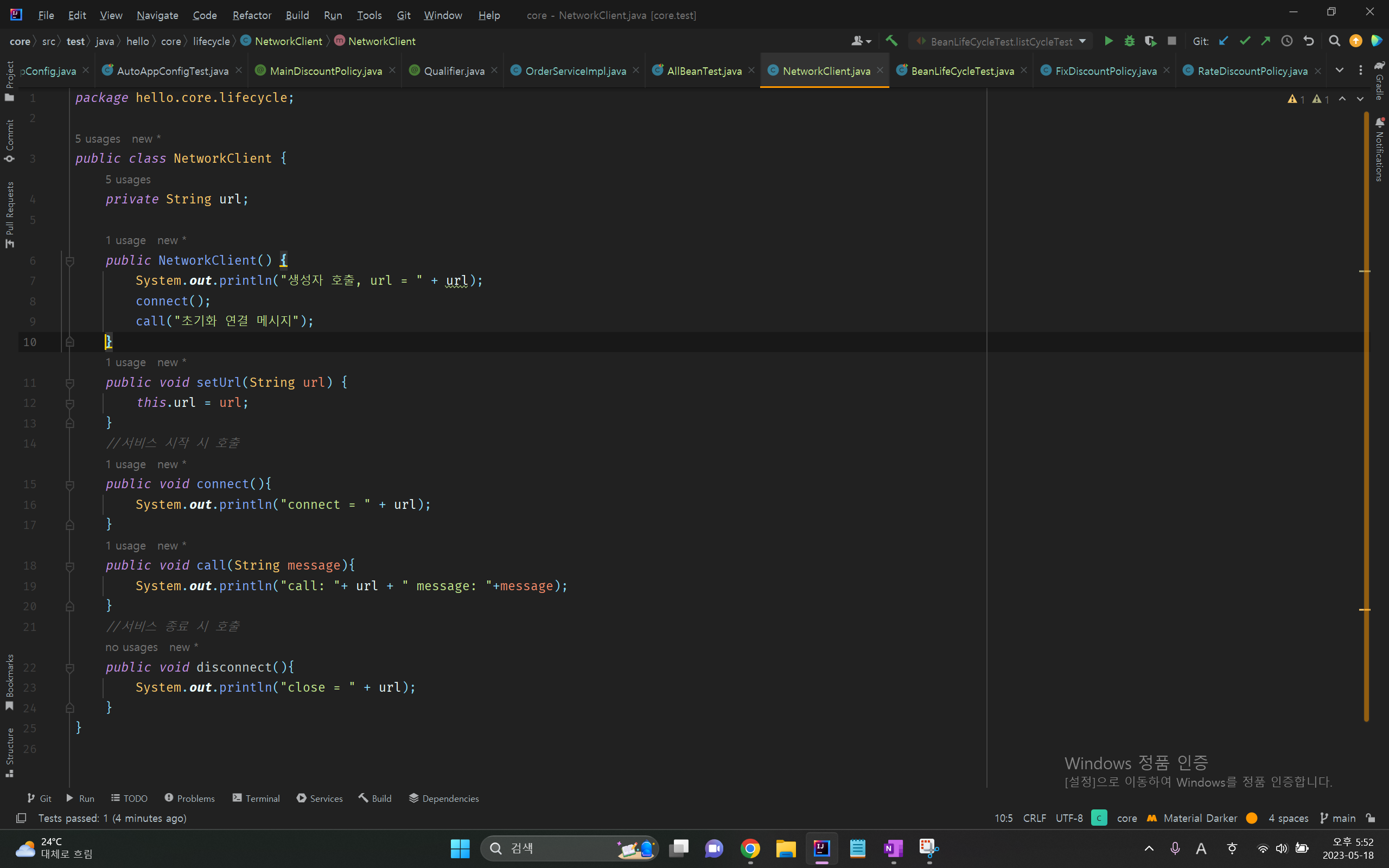Image resolution: width=1389 pixels, height=868 pixels.
Task: Open the Refactor menu
Action: tap(251, 15)
